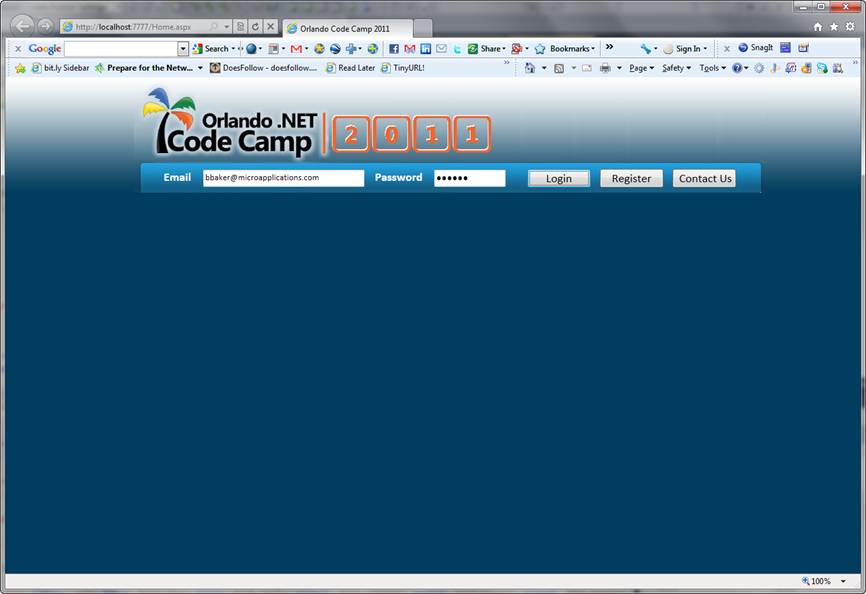The image size is (866, 594).
Task: Click the SnagIt toolbar button
Action: [756, 48]
